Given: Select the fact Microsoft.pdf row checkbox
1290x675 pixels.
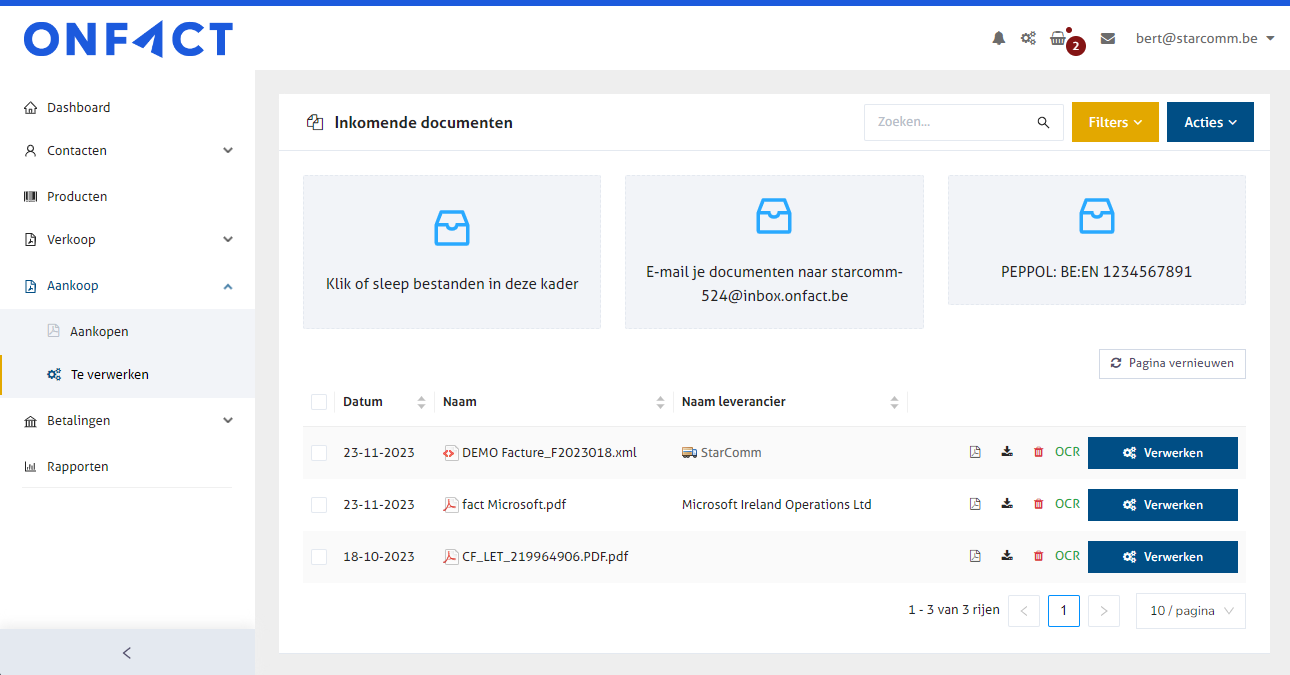Looking at the screenshot, I should pyautogui.click(x=319, y=505).
